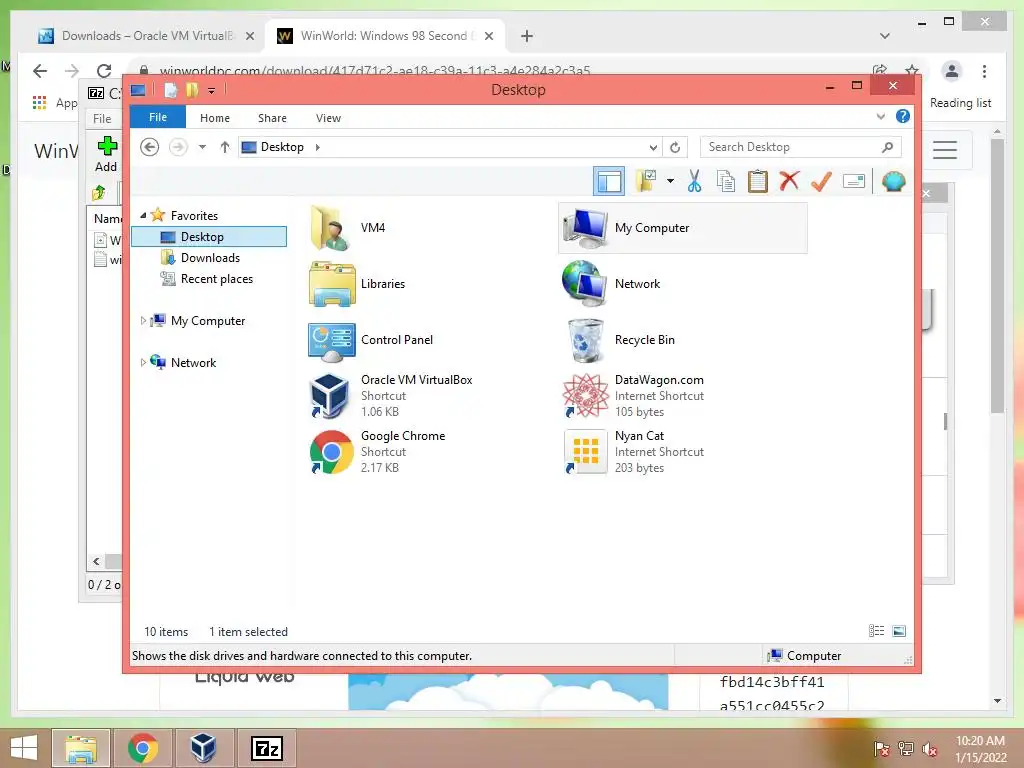Open 7-Zip from the taskbar

click(267, 748)
